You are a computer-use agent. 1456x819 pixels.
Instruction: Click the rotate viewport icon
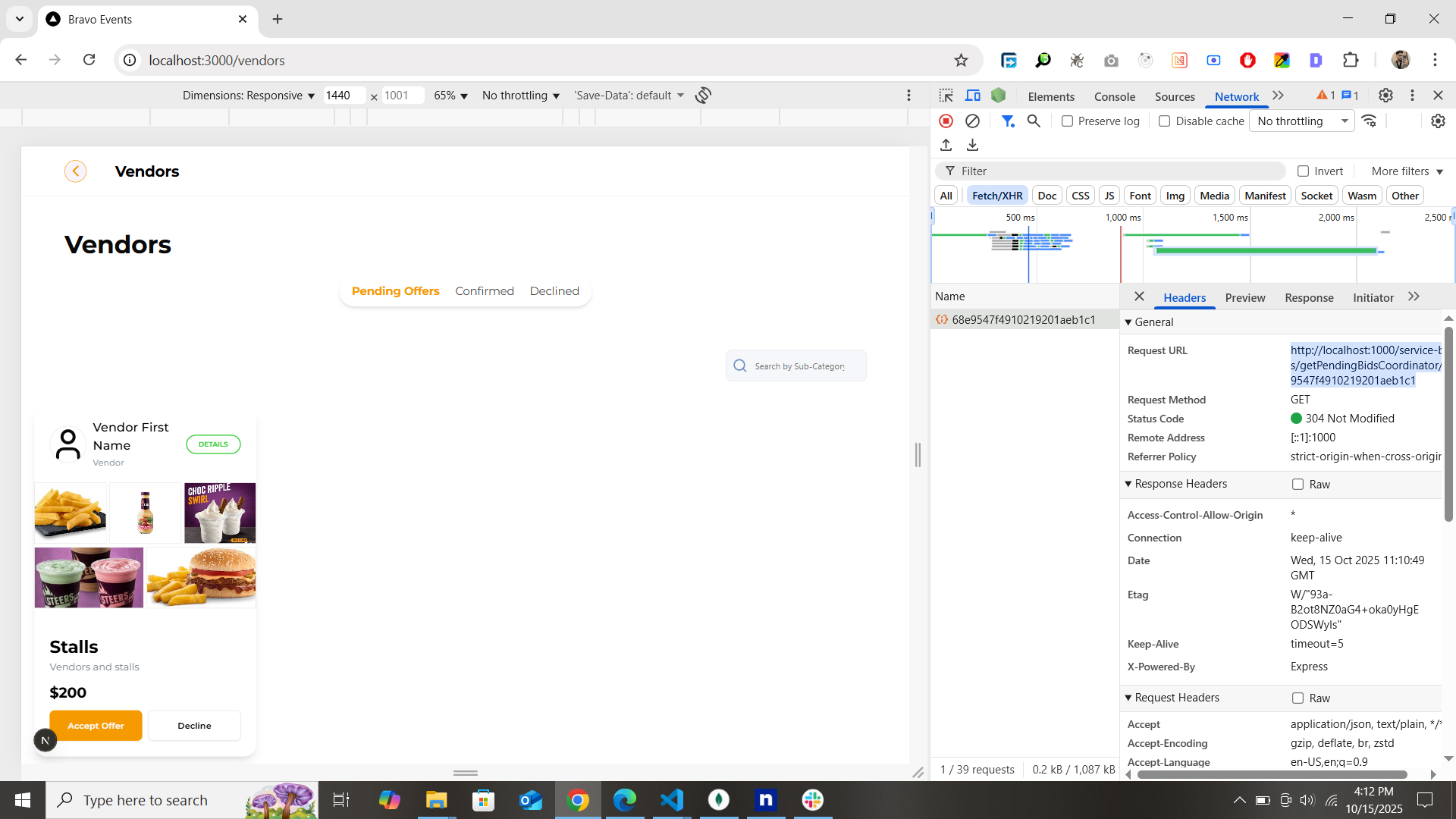click(703, 96)
